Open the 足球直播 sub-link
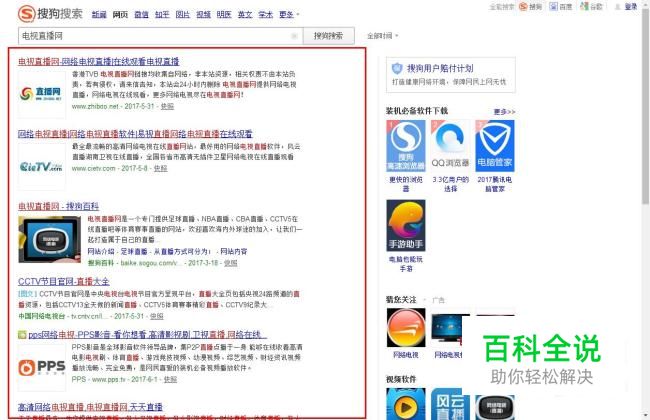650x420 pixels. coord(134,252)
